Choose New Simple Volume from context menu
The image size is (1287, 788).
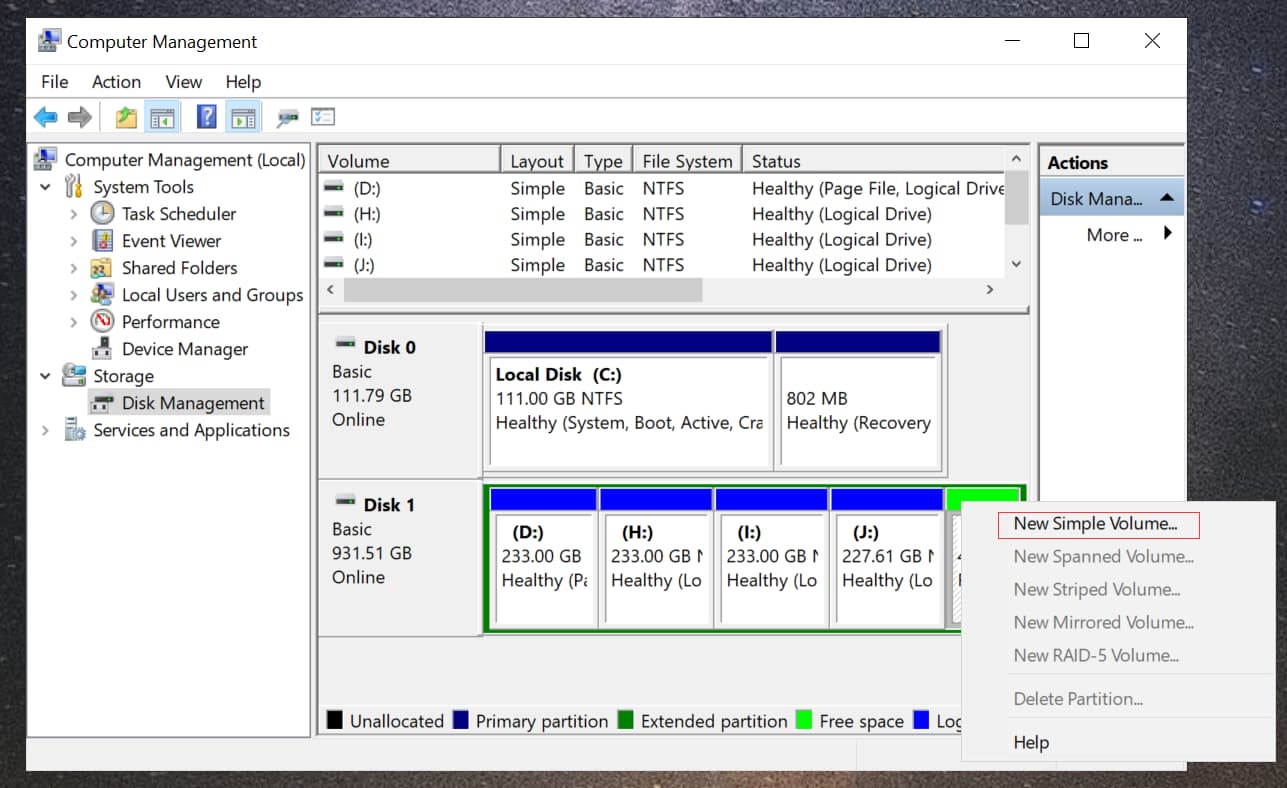(x=1098, y=524)
